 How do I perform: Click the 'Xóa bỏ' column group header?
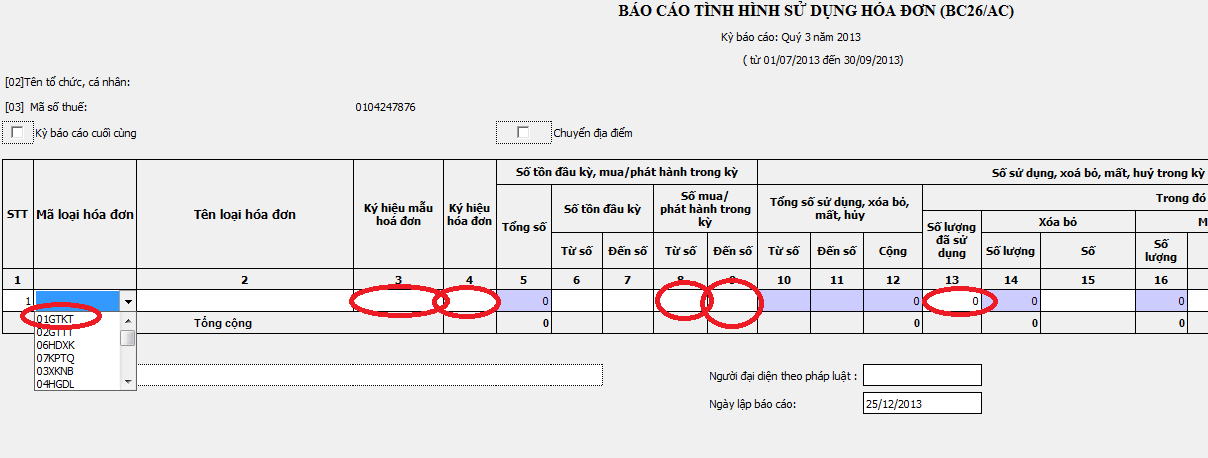(x=1058, y=222)
